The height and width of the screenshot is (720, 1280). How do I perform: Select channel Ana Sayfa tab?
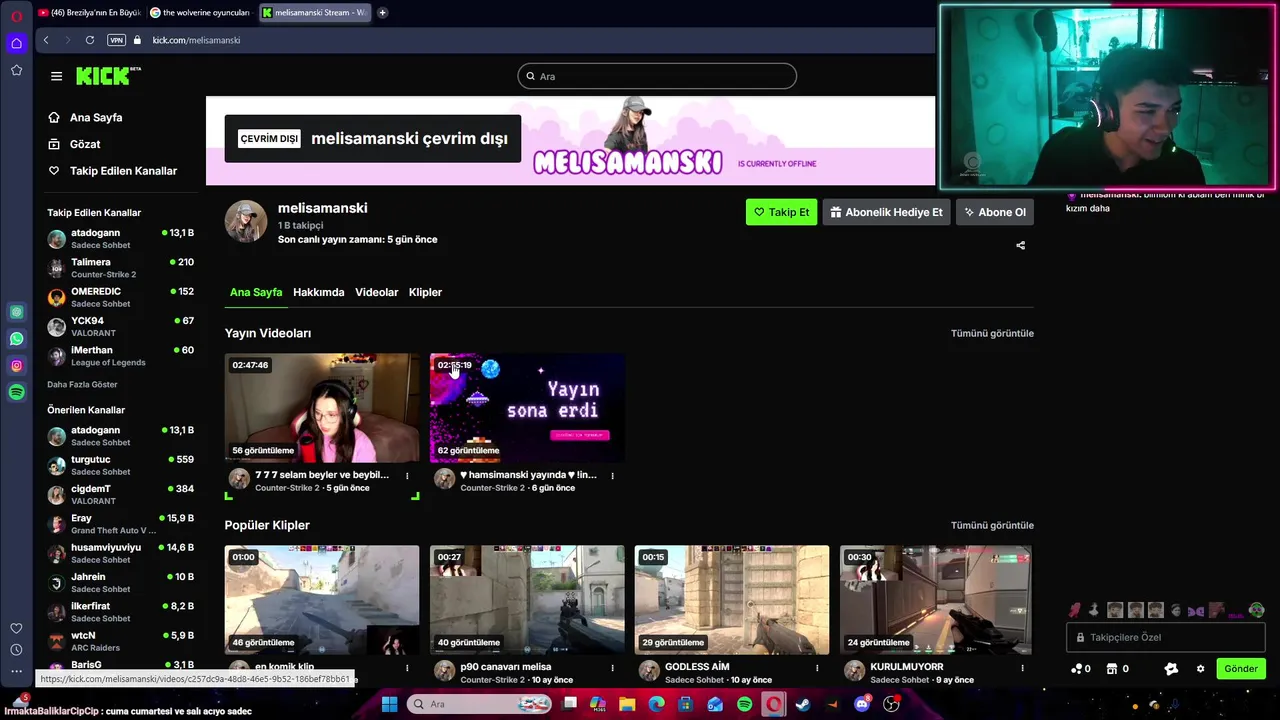(x=256, y=292)
